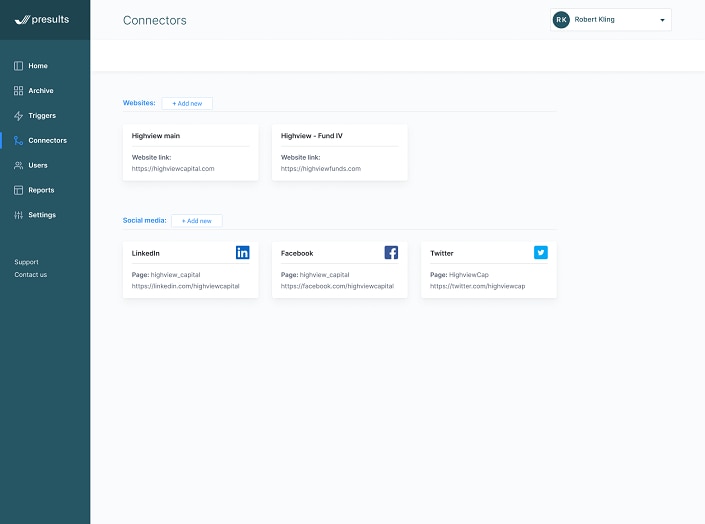This screenshot has width=705, height=524.
Task: Click the Reports icon in sidebar
Action: [x=18, y=190]
